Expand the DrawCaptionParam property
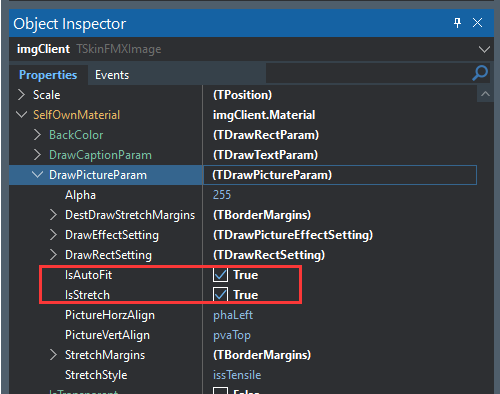The width and height of the screenshot is (500, 394). click(37, 155)
